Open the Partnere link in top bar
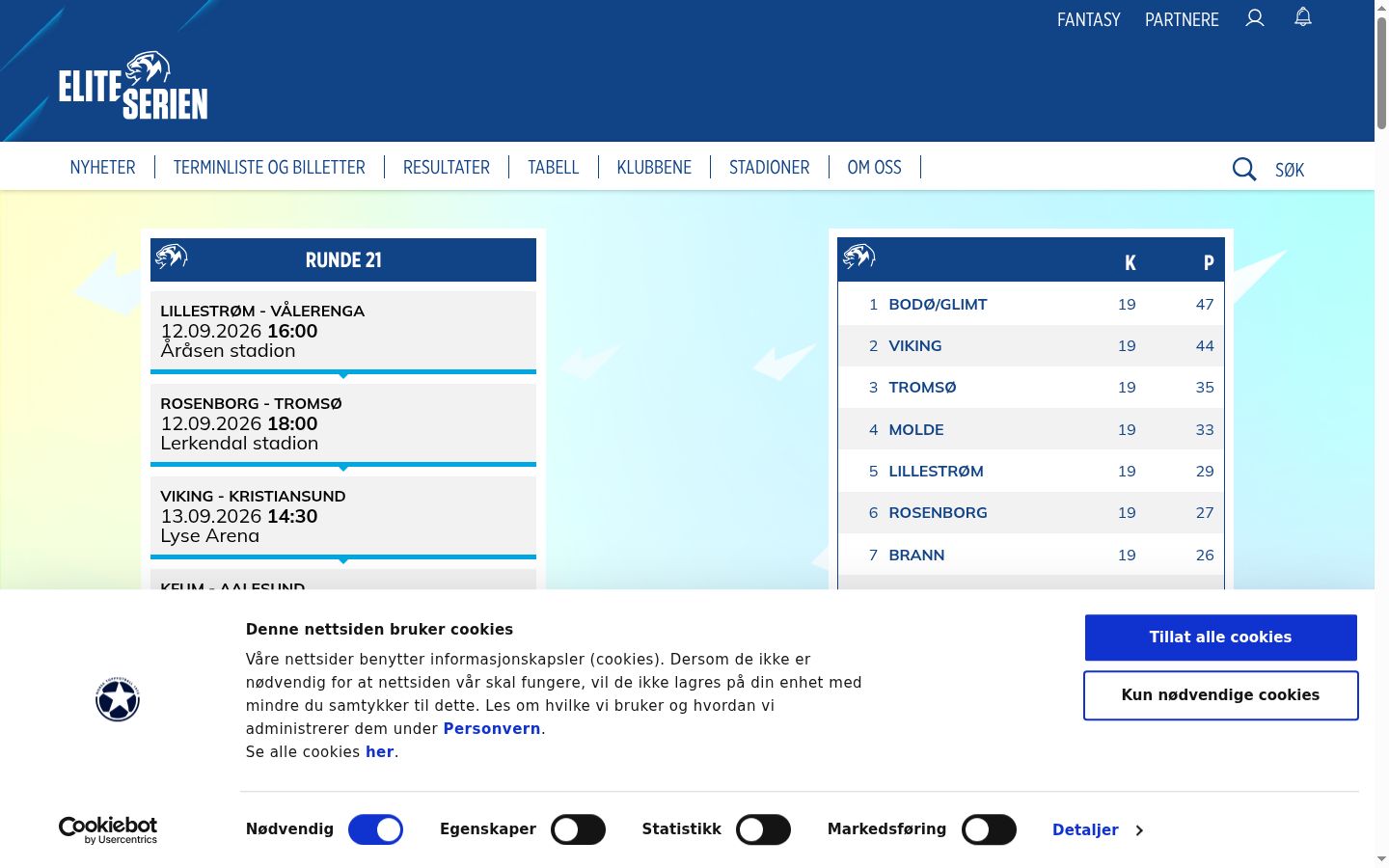The height and width of the screenshot is (868, 1389). [x=1182, y=19]
